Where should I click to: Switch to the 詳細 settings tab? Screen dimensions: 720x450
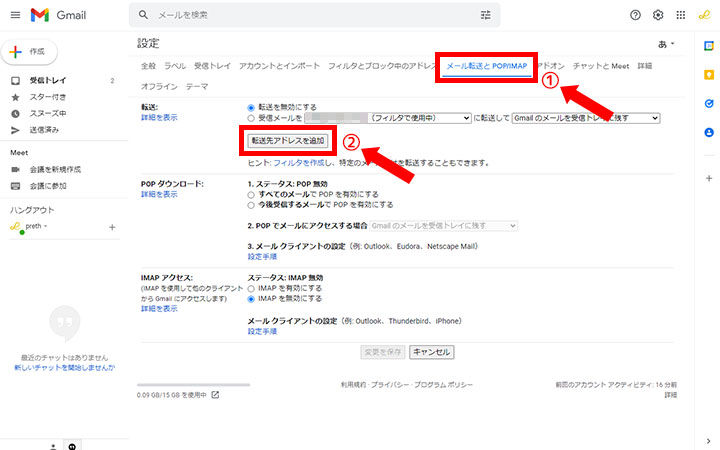[645, 66]
